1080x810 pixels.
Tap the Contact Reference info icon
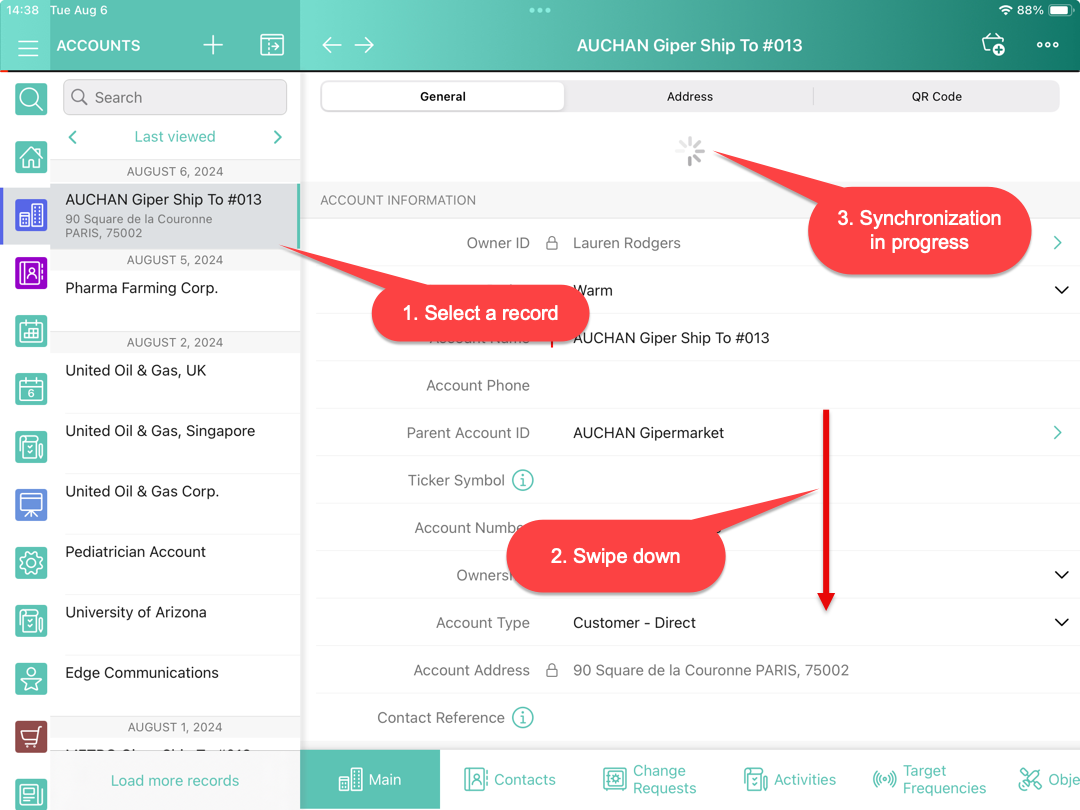(522, 718)
